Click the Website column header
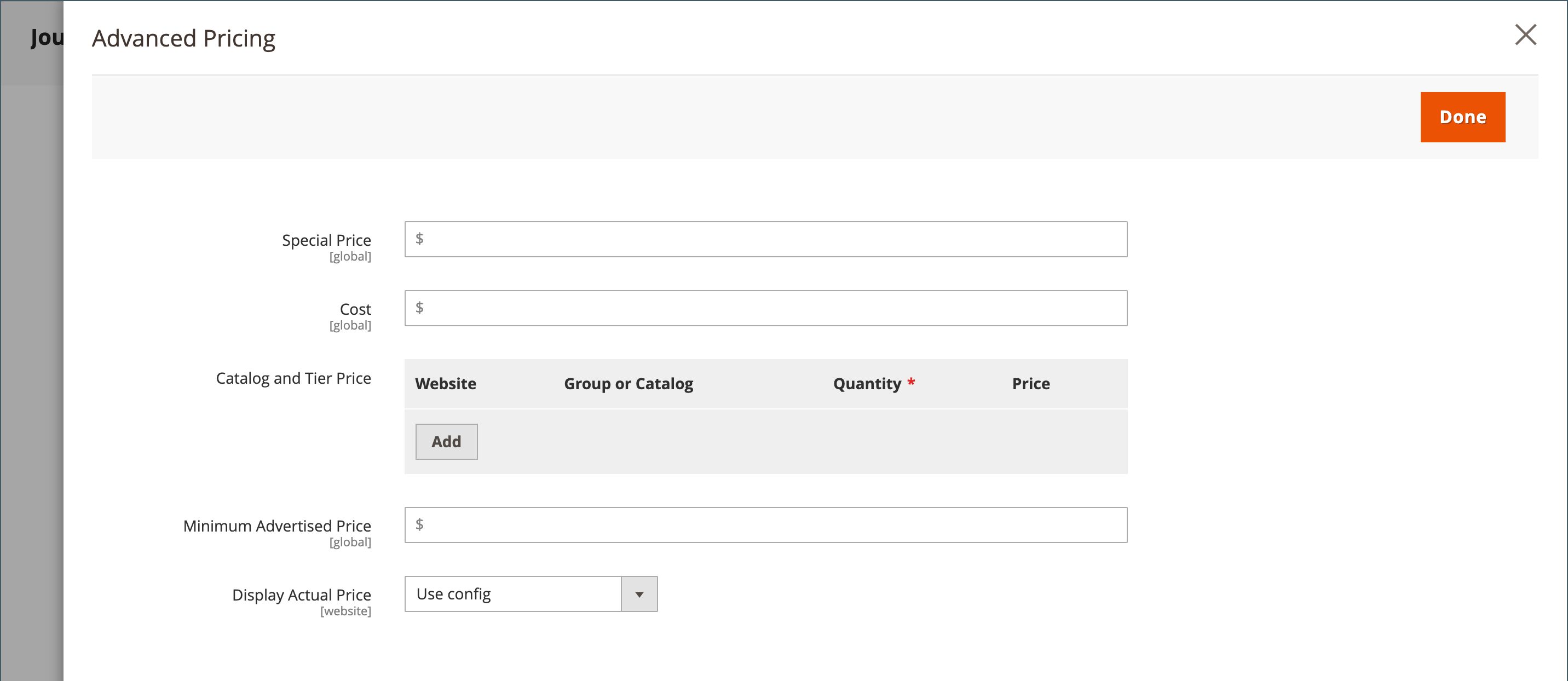 (446, 383)
